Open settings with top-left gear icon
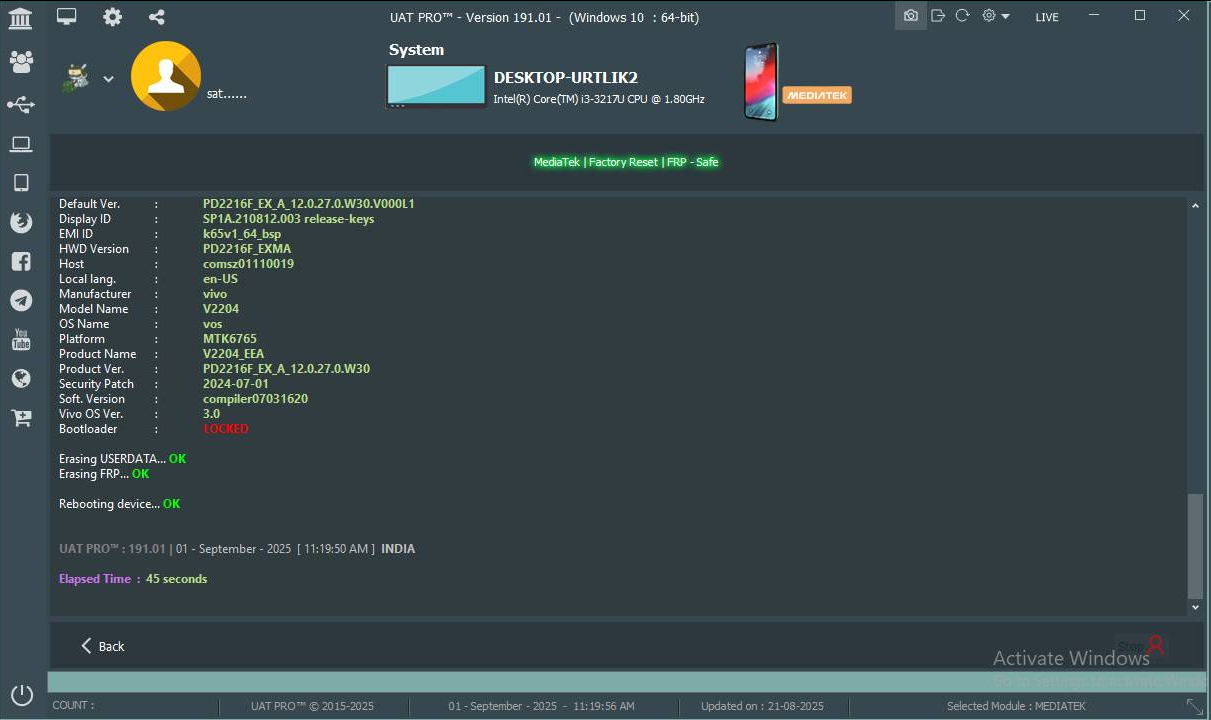This screenshot has height=720, width=1211. (113, 17)
